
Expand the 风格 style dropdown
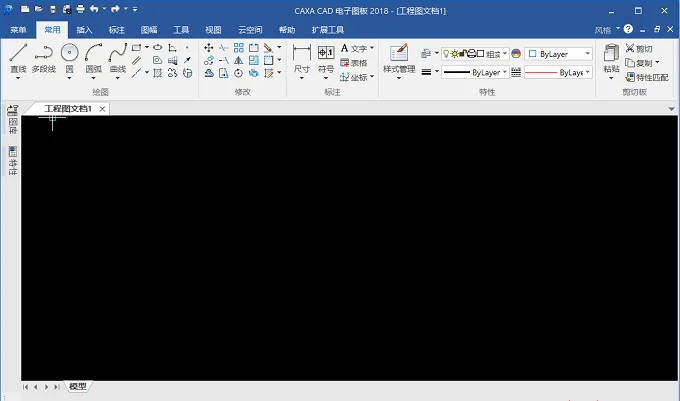coord(618,29)
